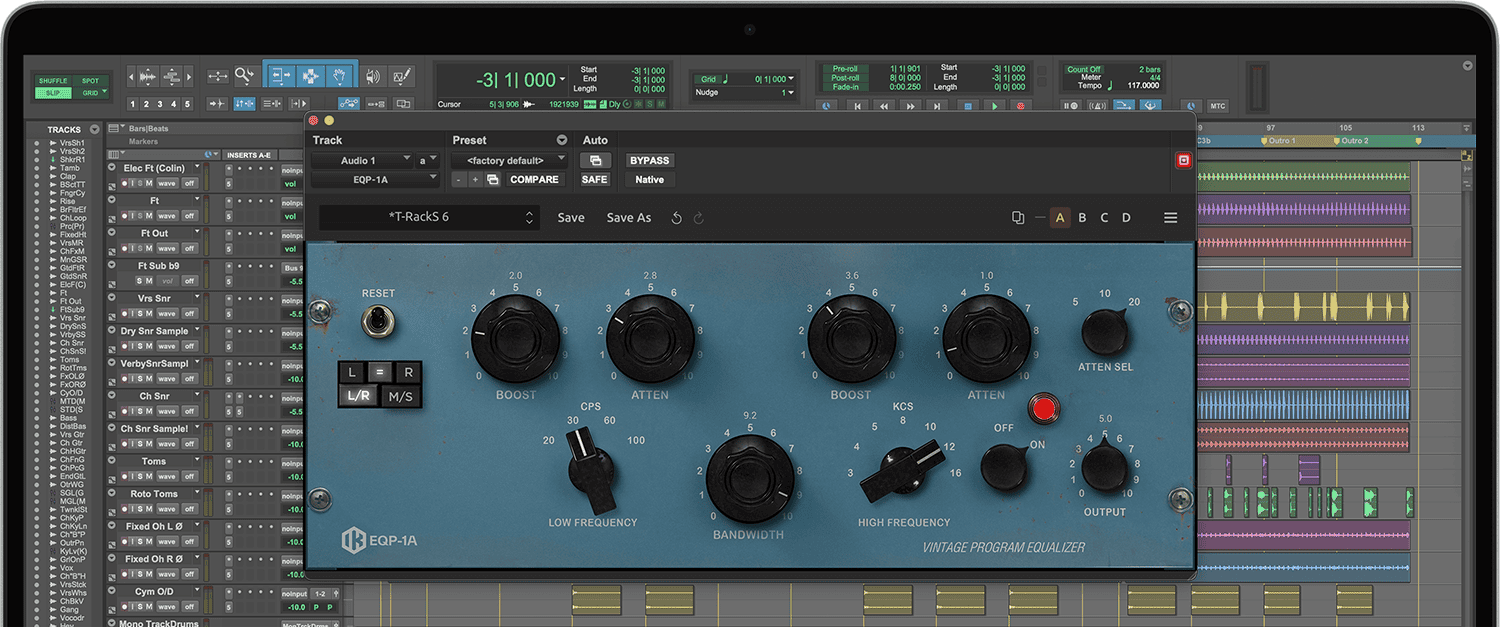Switch to plugin setting B
Screen dimensions: 1500x627
click(x=1083, y=217)
